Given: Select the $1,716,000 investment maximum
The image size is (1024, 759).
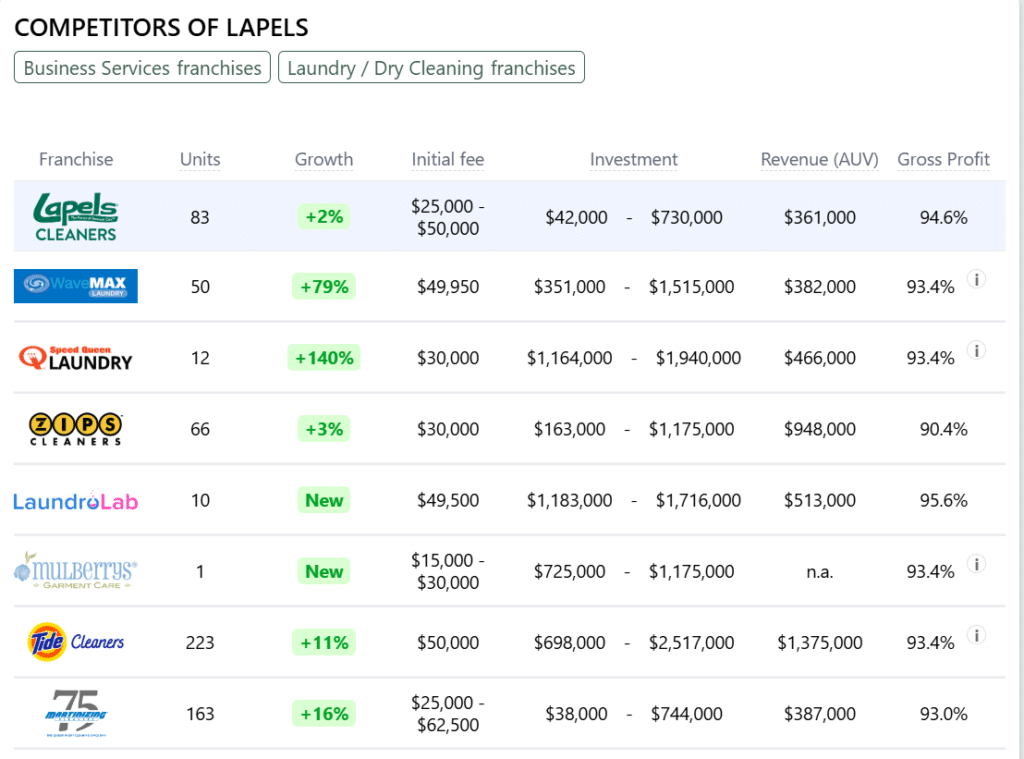Looking at the screenshot, I should click(698, 500).
